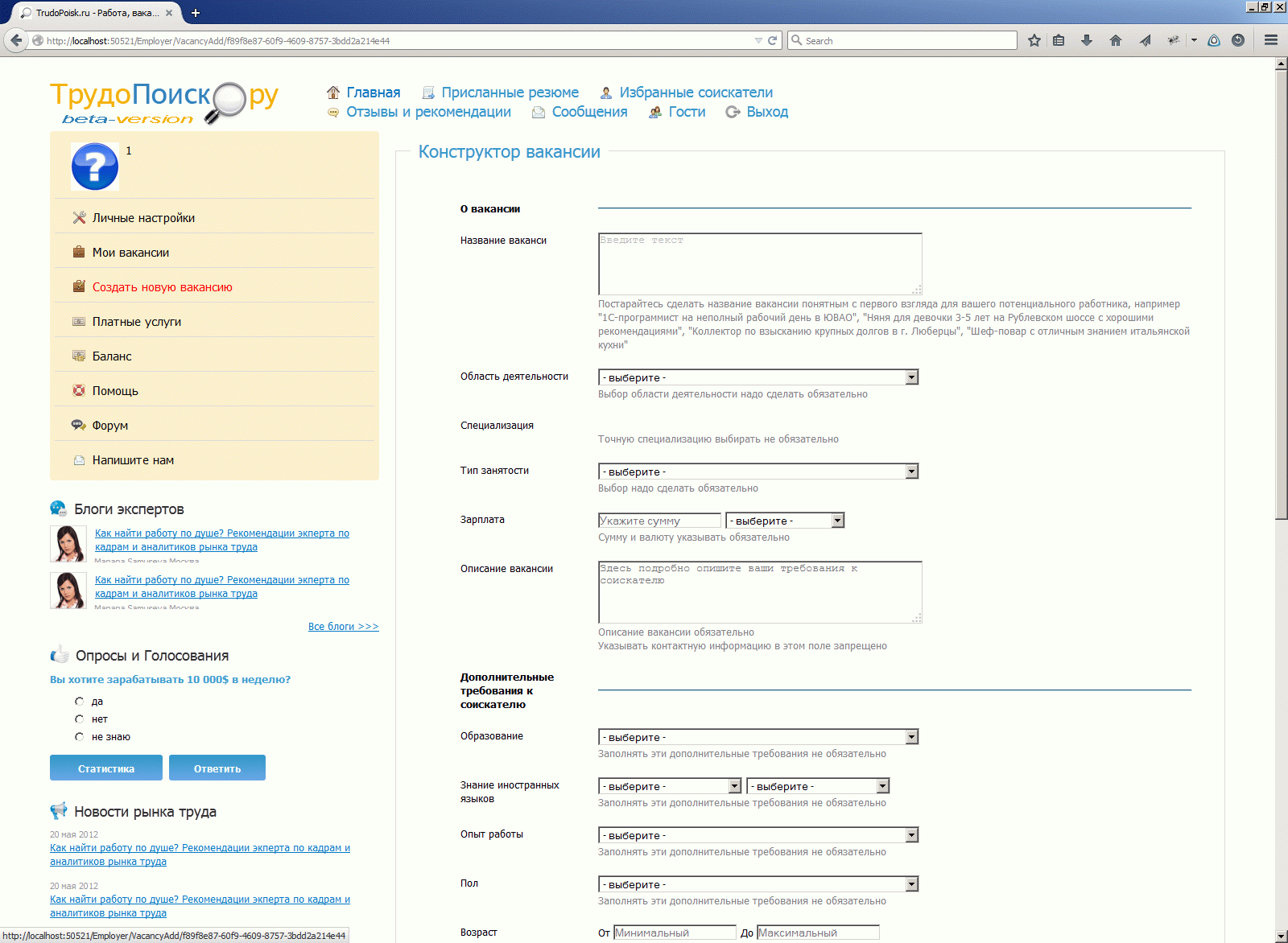The width and height of the screenshot is (1288, 943).
Task: Open the Образование dropdown
Action: pyautogui.click(x=758, y=737)
